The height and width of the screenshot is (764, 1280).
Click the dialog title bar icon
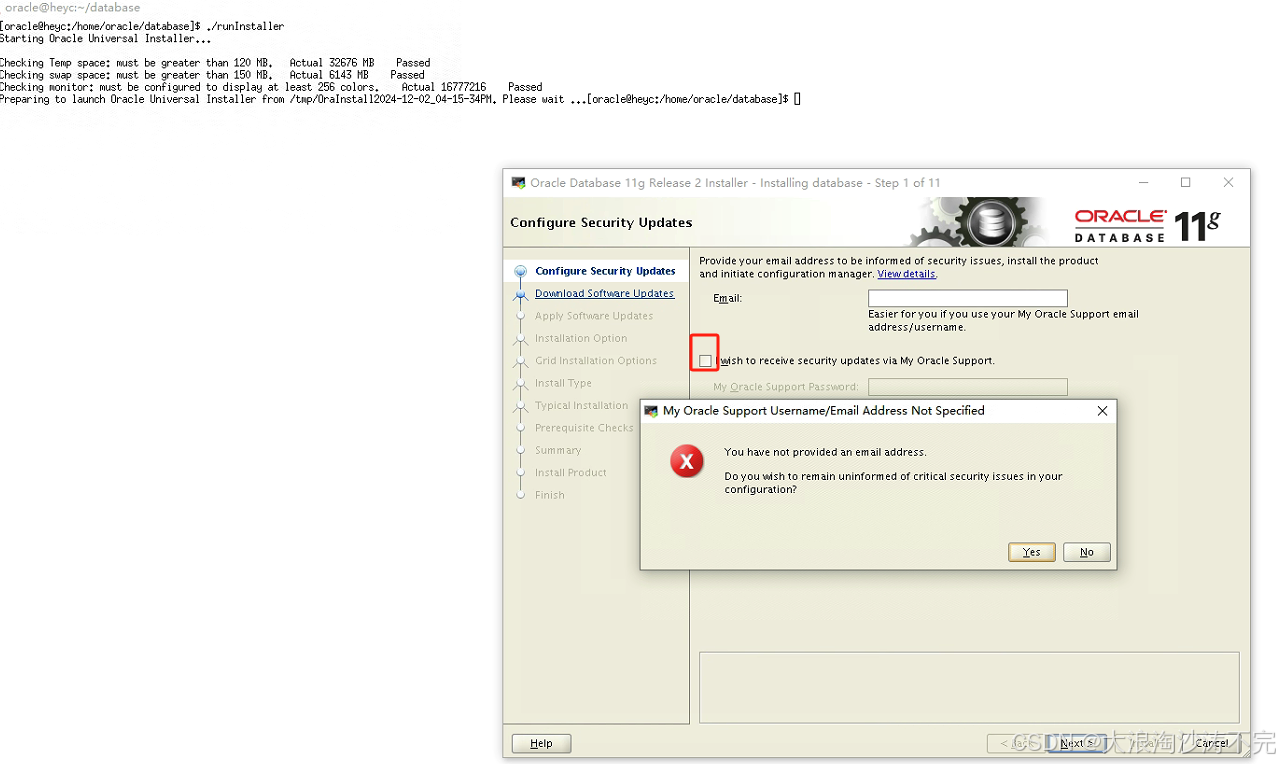[x=651, y=411]
